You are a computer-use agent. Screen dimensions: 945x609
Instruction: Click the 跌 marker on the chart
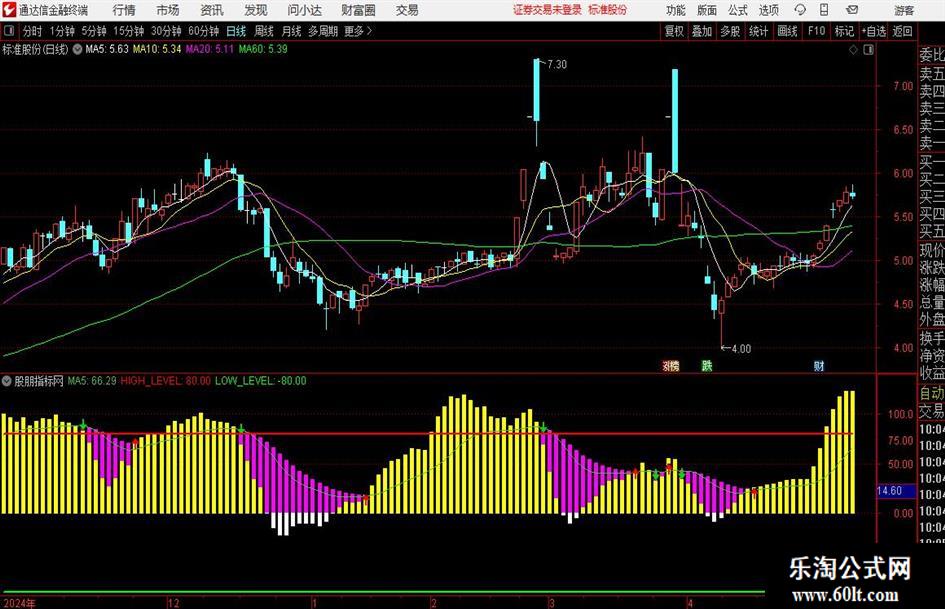tap(707, 365)
